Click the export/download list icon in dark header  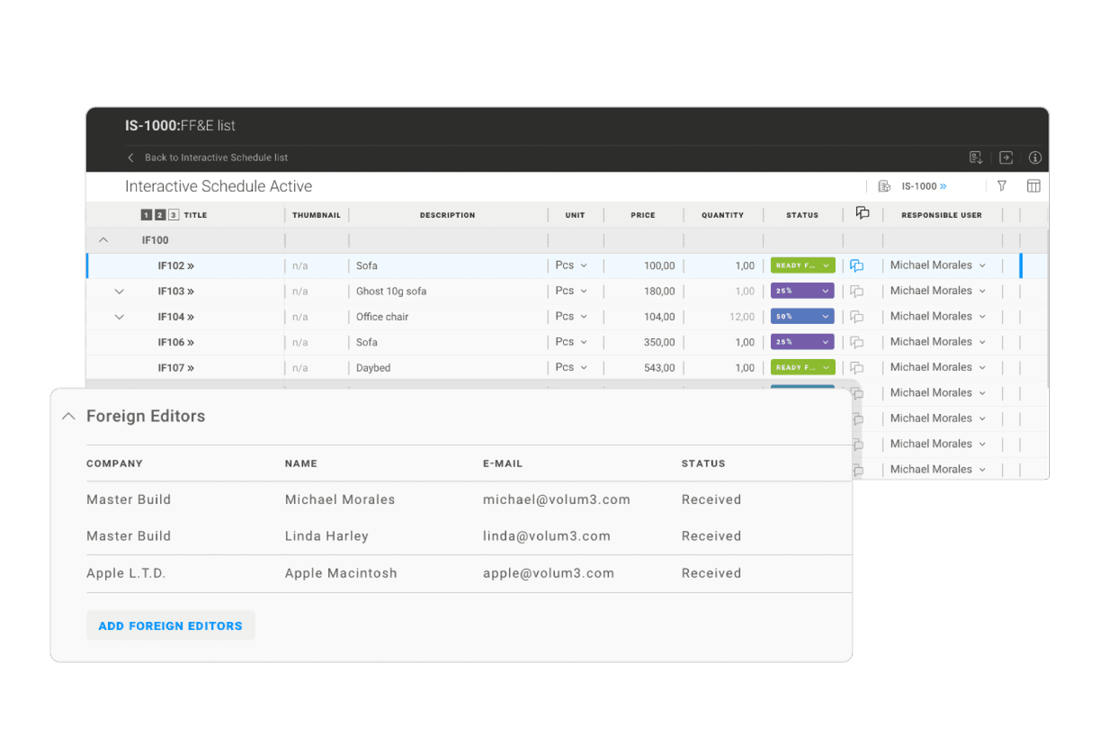[976, 157]
